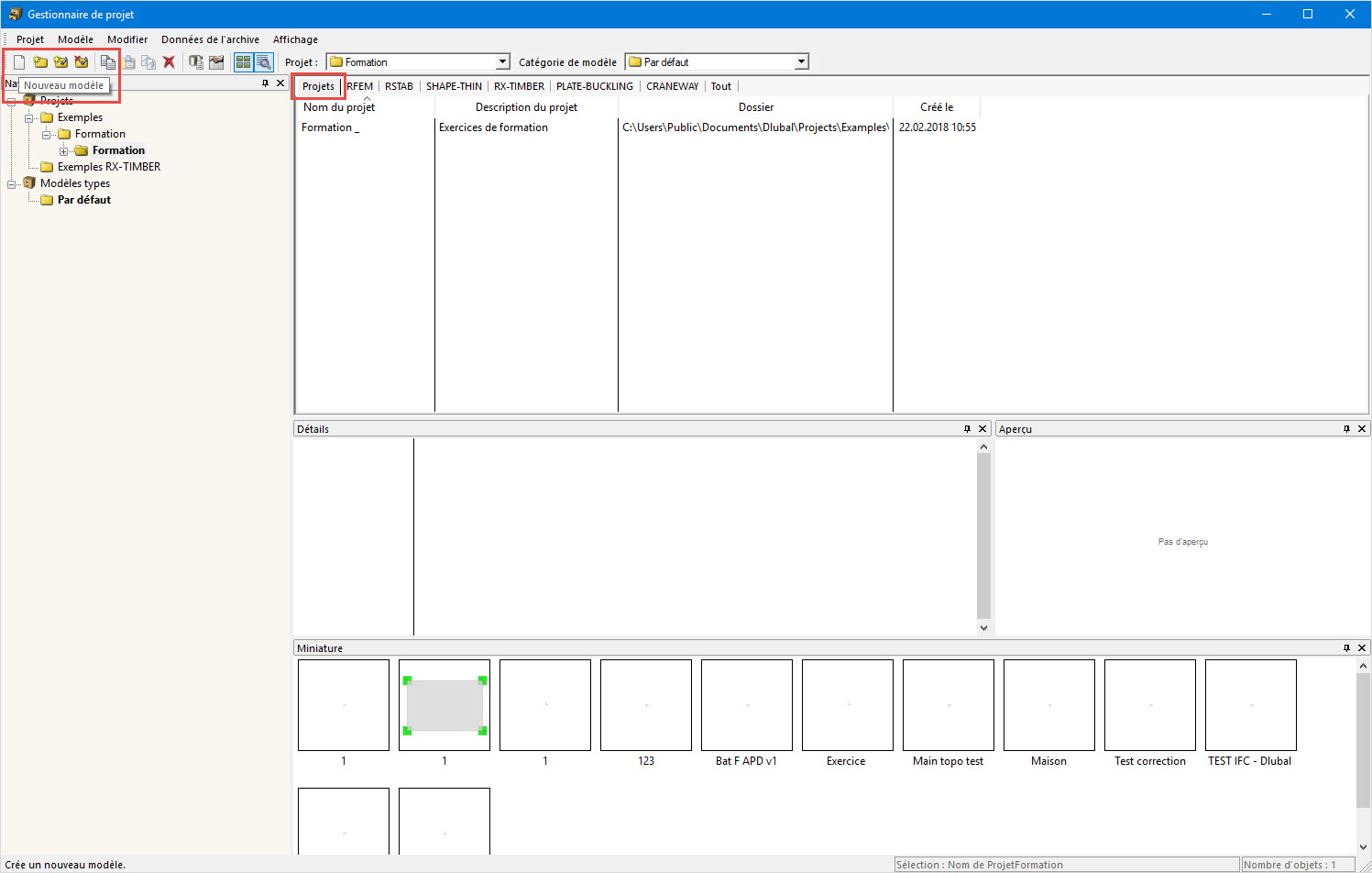Click the copy icon in the toolbar
Image resolution: width=1372 pixels, height=873 pixels.
pos(108,62)
